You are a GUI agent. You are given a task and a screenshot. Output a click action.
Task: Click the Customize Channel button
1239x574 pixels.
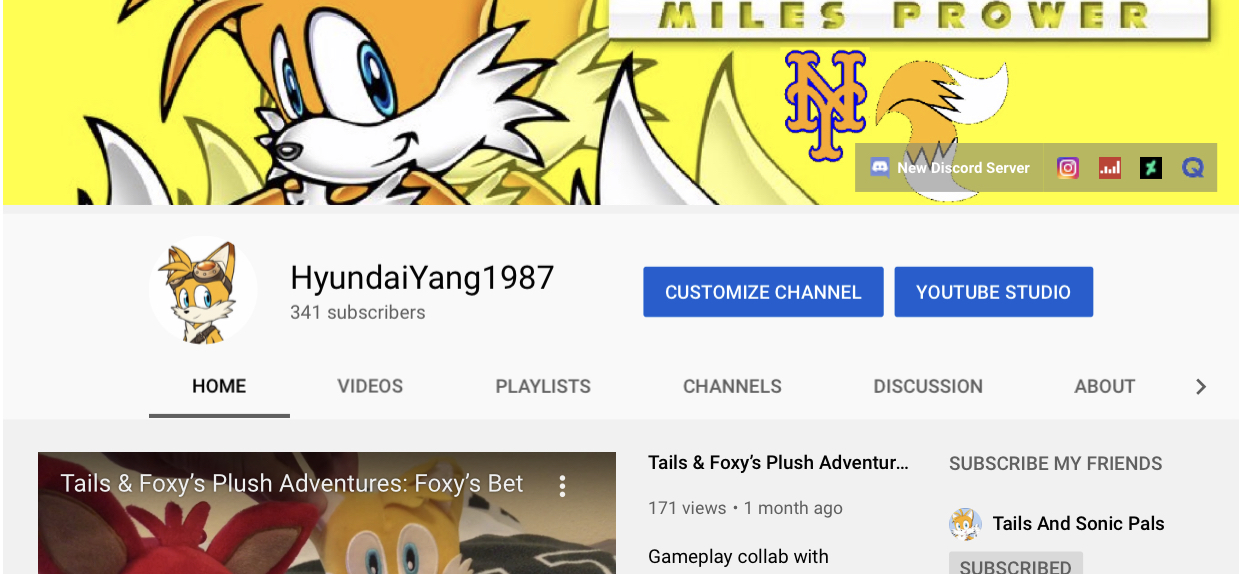click(x=763, y=292)
